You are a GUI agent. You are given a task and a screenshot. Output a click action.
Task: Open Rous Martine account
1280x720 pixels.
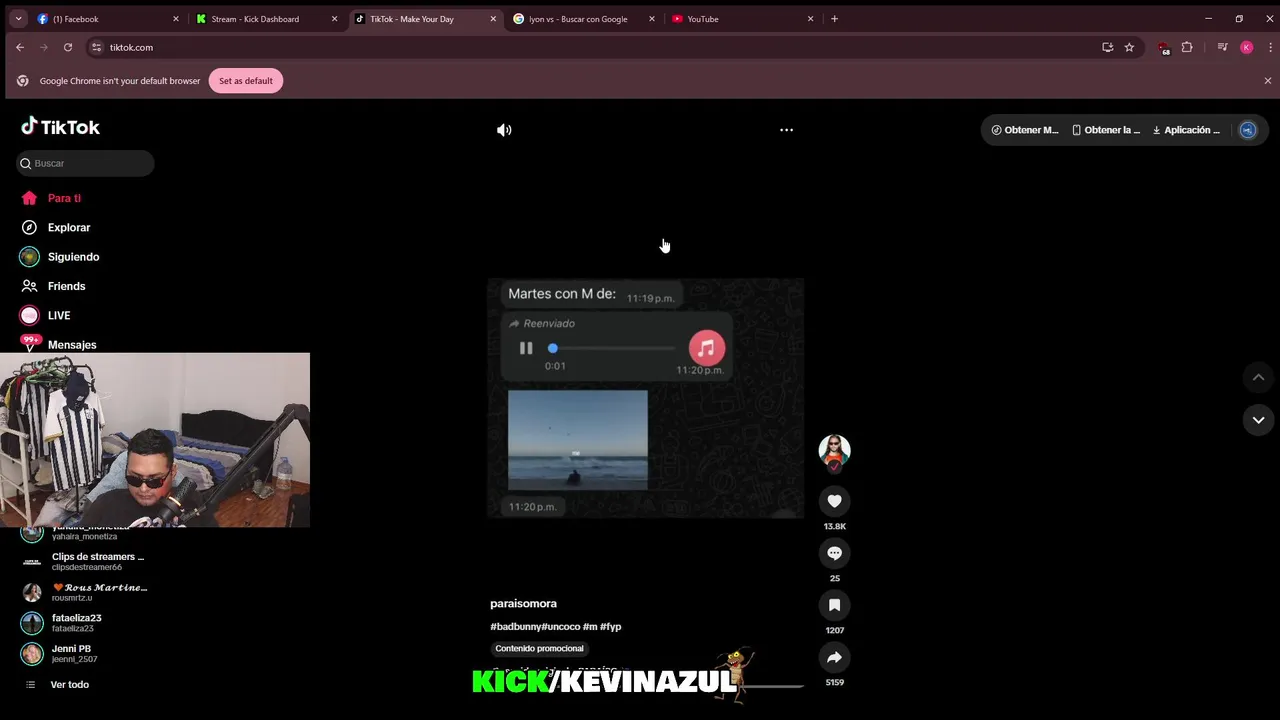pyautogui.click(x=85, y=592)
